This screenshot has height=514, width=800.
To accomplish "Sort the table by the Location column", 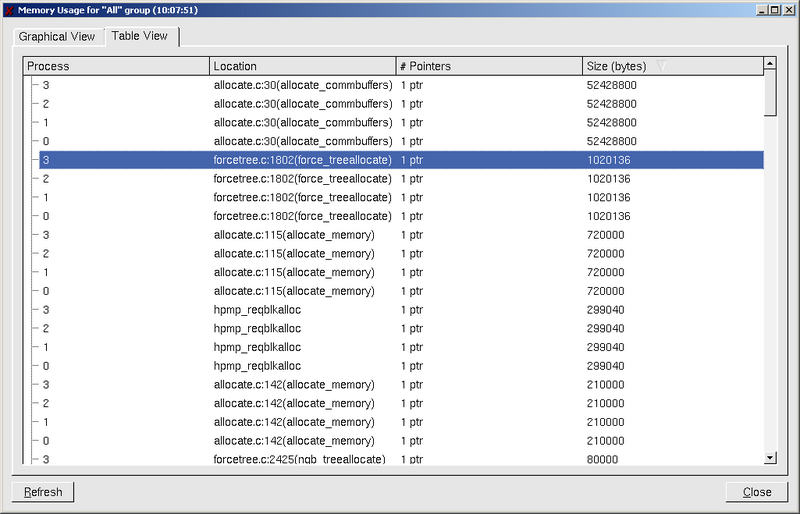I will pyautogui.click(x=302, y=66).
